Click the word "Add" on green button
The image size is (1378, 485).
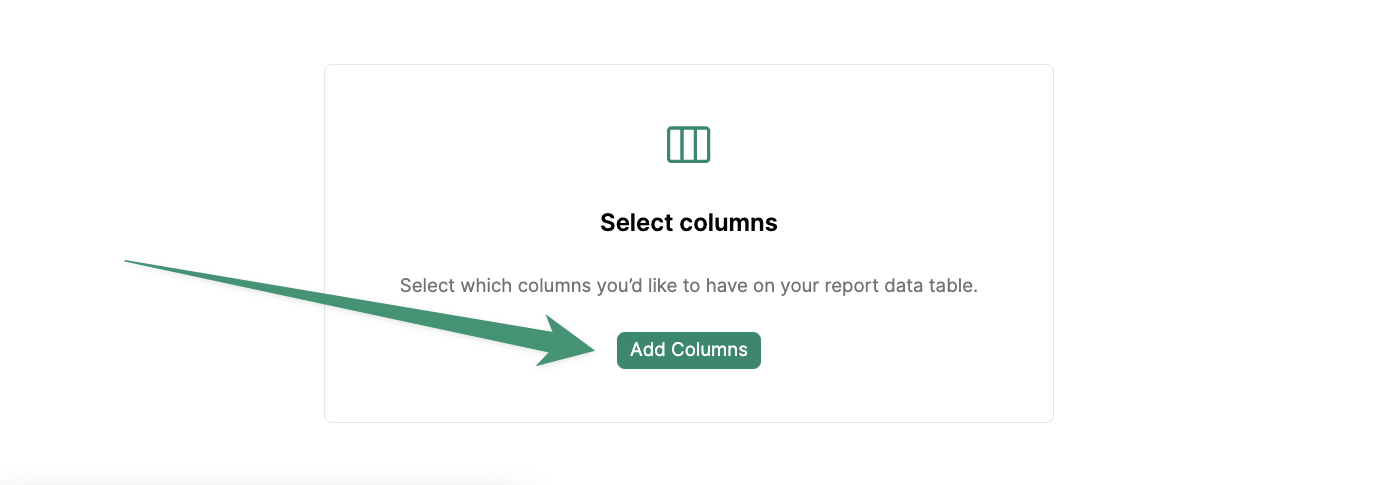coord(648,350)
